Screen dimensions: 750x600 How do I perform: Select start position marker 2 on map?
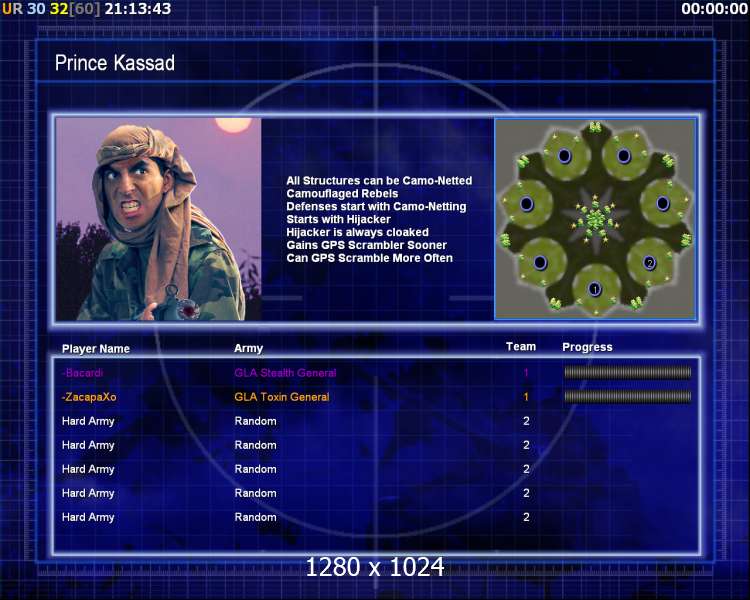click(x=649, y=263)
